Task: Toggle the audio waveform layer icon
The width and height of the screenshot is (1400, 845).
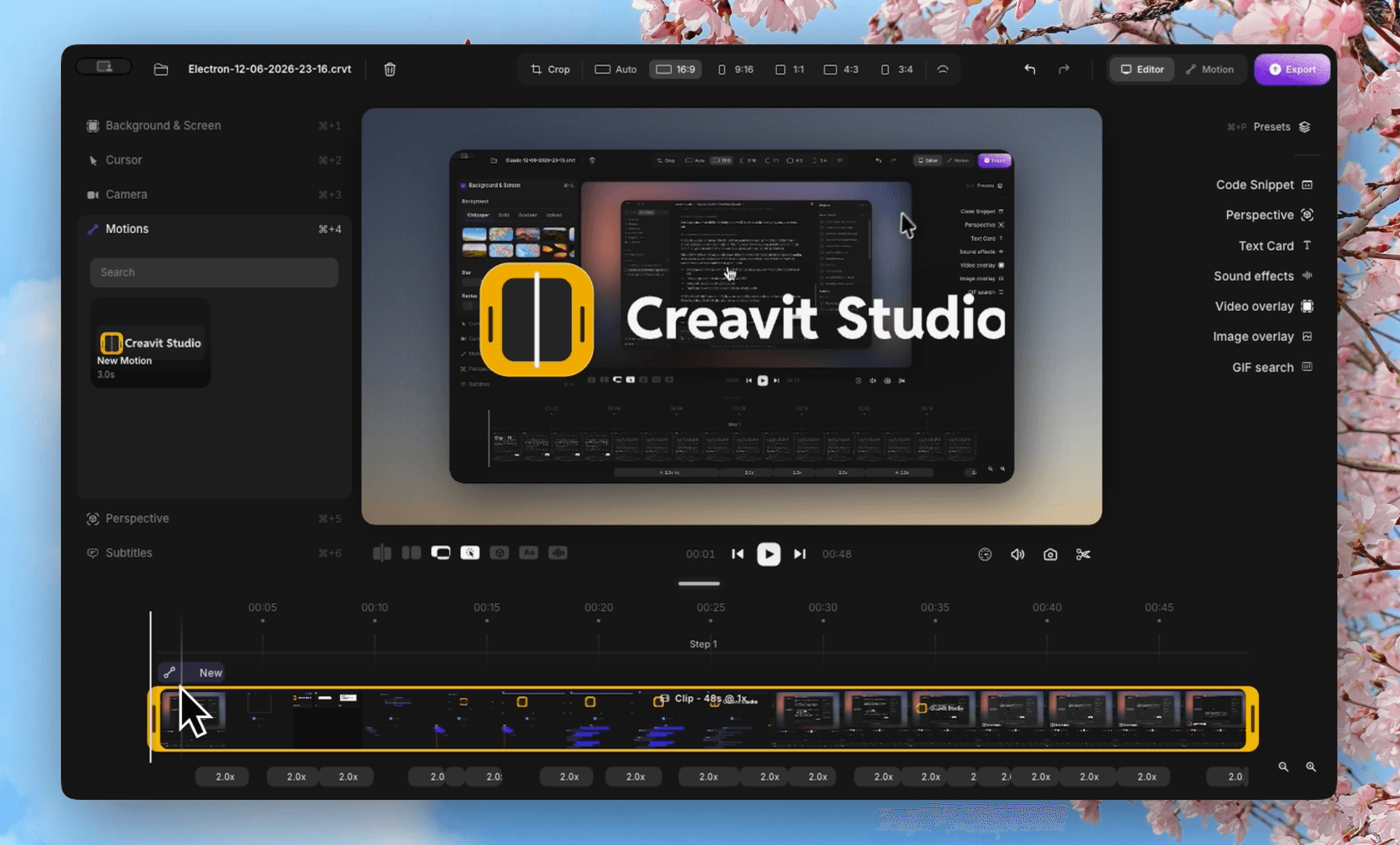Action: (558, 553)
